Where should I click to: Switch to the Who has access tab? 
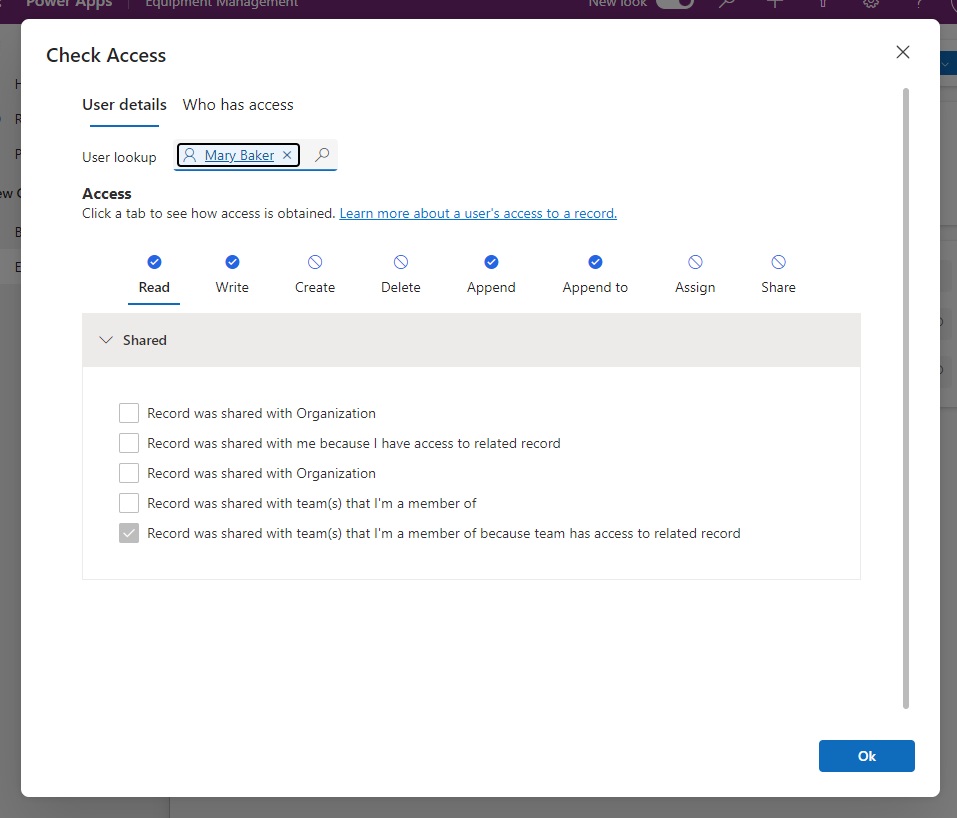click(238, 105)
